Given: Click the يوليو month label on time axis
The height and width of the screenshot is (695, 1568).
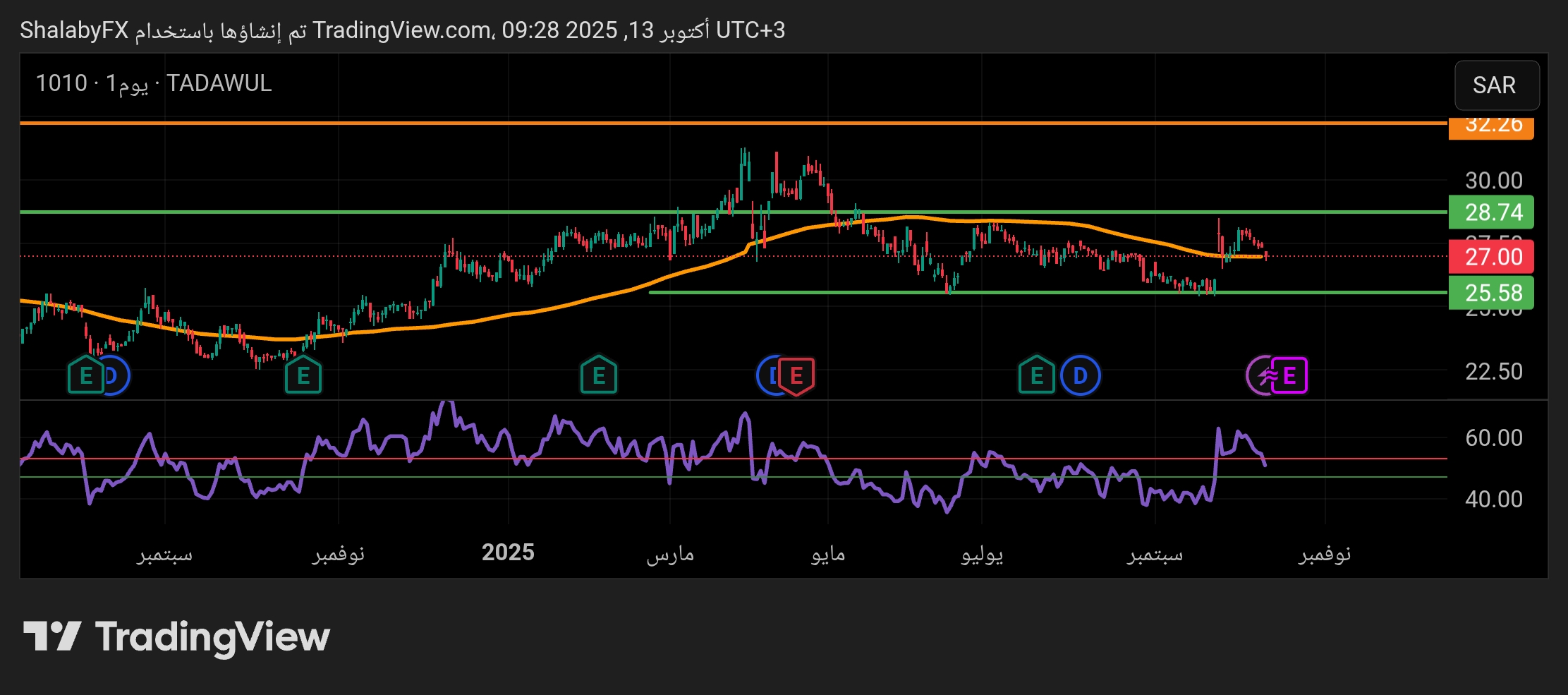Looking at the screenshot, I should click(982, 554).
